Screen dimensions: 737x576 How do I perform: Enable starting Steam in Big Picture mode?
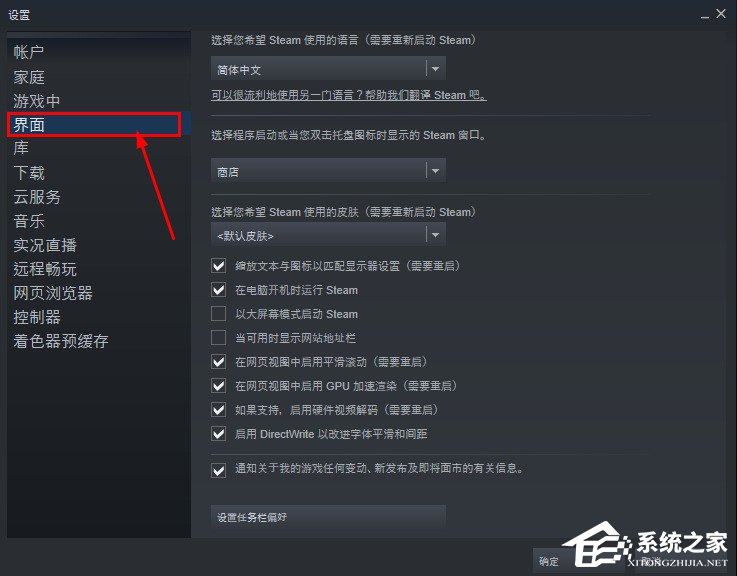(x=219, y=314)
